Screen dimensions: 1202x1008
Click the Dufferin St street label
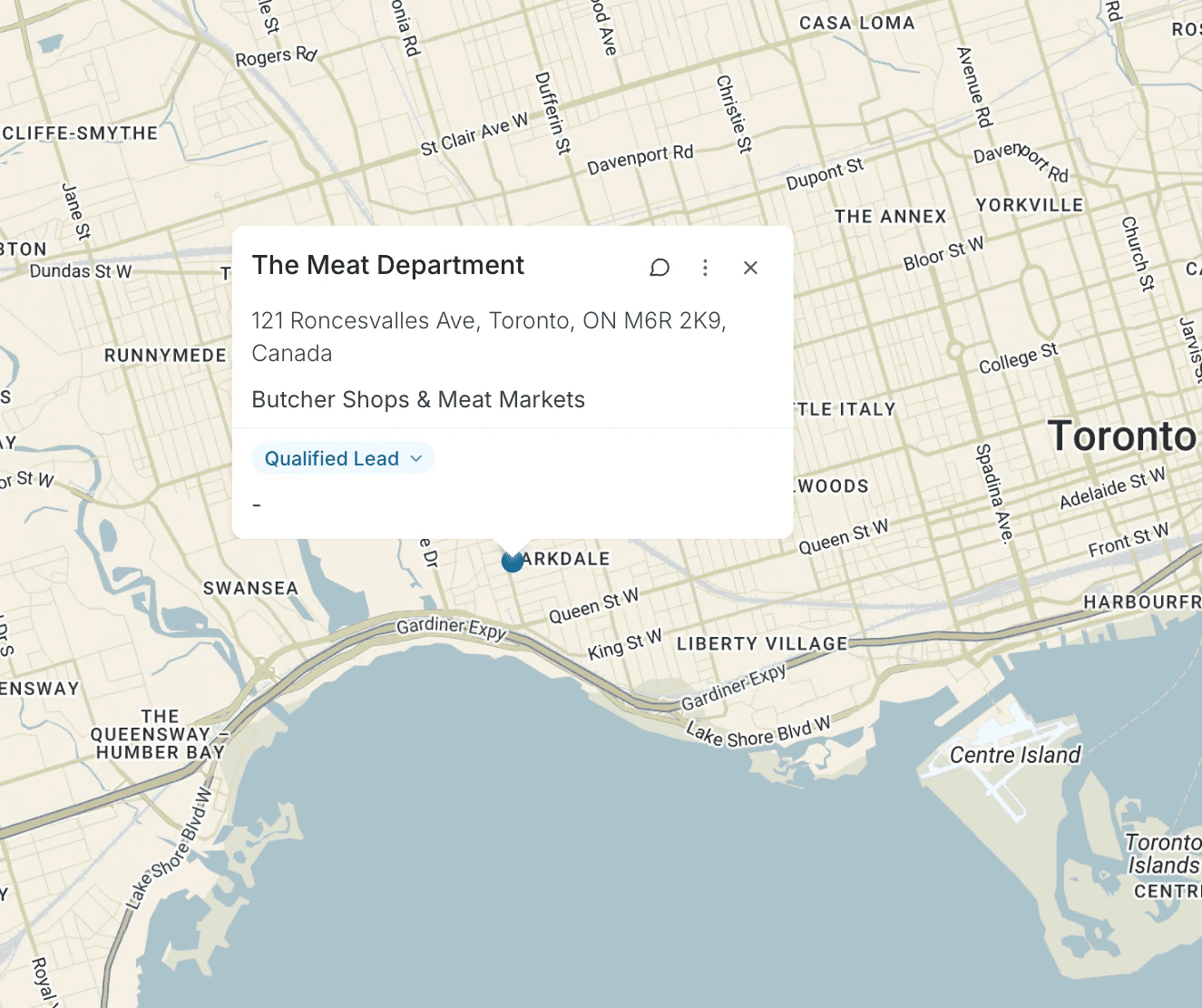click(x=553, y=113)
